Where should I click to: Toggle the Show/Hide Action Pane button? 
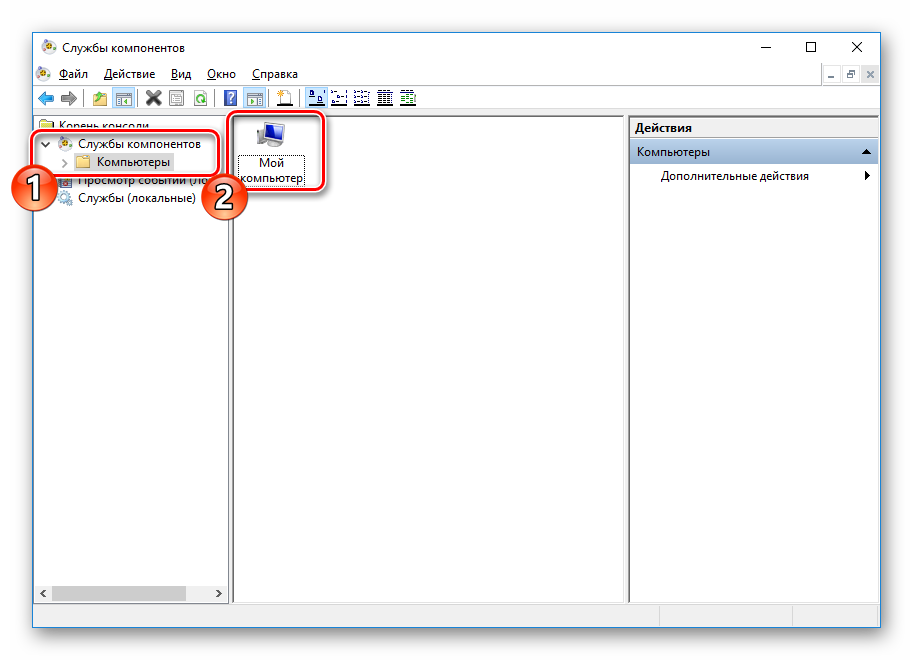(x=255, y=98)
